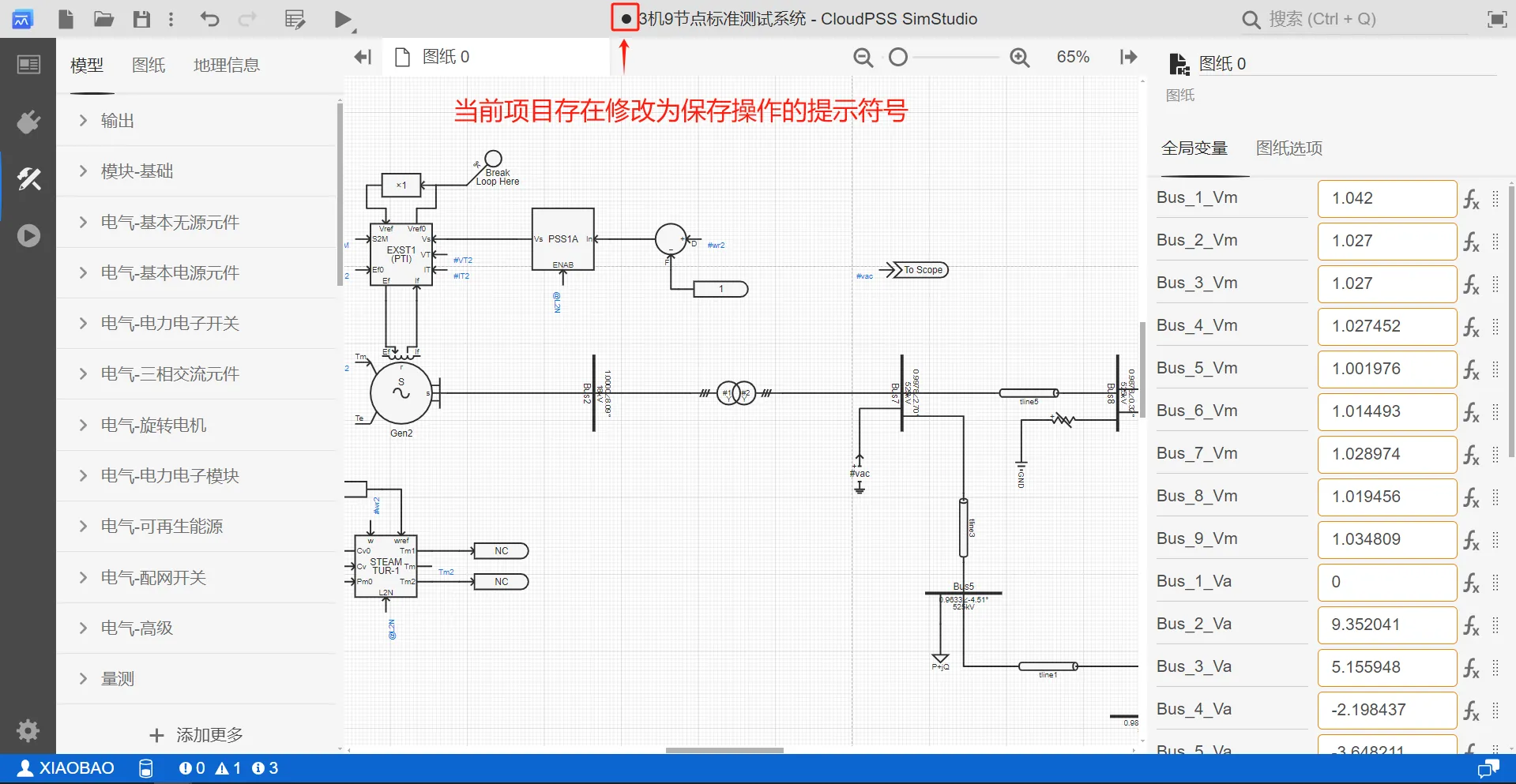Screen dimensions: 1516x784
Task: Open the summary panel in left sidebar
Action: click(x=28, y=65)
